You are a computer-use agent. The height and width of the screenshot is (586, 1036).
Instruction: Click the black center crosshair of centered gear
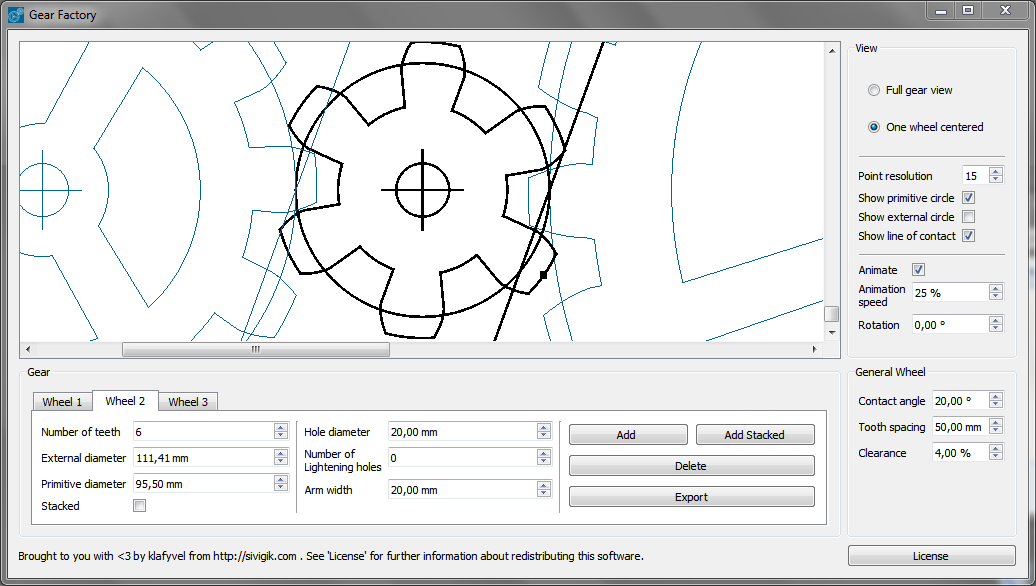pos(423,190)
